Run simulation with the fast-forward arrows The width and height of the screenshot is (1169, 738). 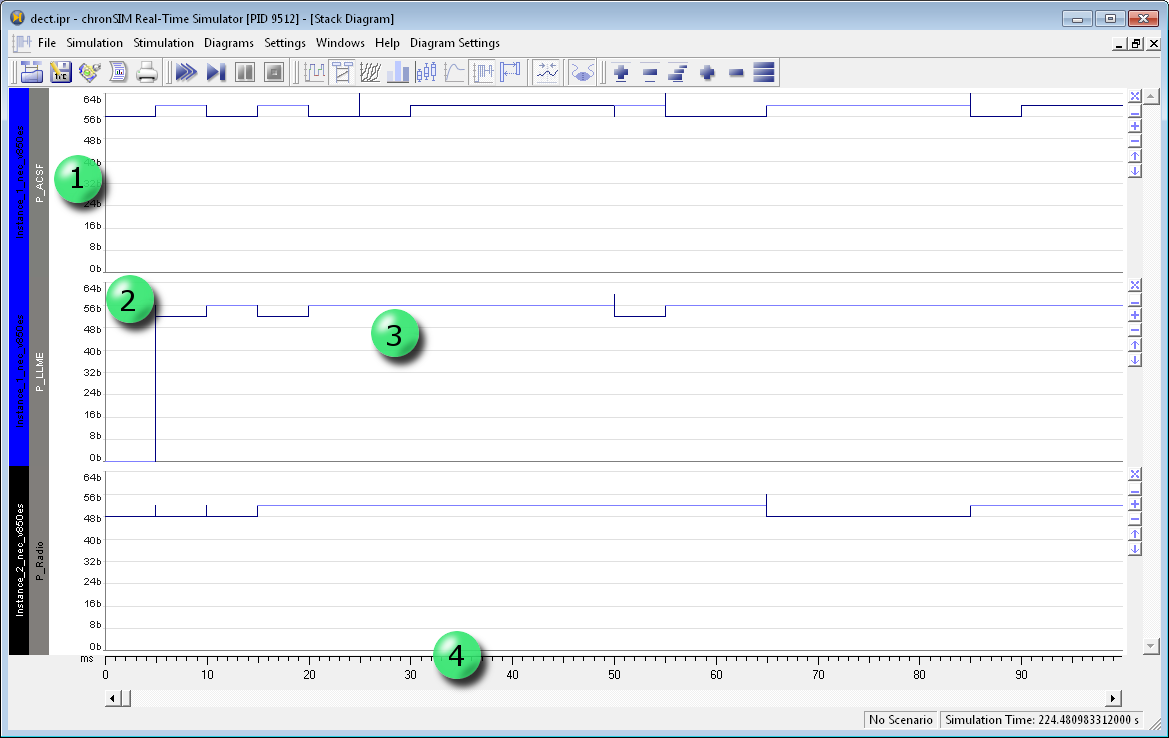pyautogui.click(x=186, y=72)
